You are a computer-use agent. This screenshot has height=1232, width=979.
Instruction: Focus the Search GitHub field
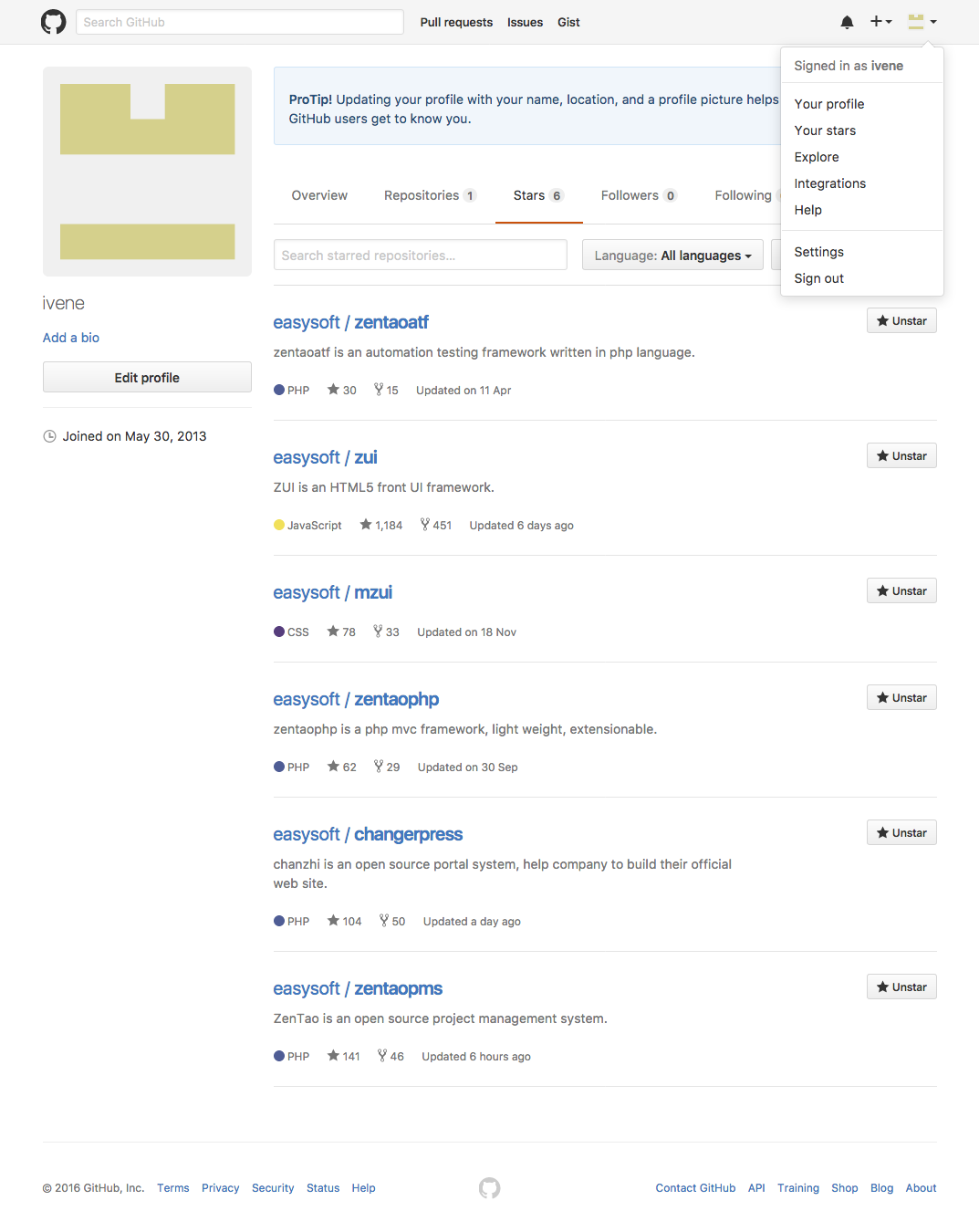[240, 22]
